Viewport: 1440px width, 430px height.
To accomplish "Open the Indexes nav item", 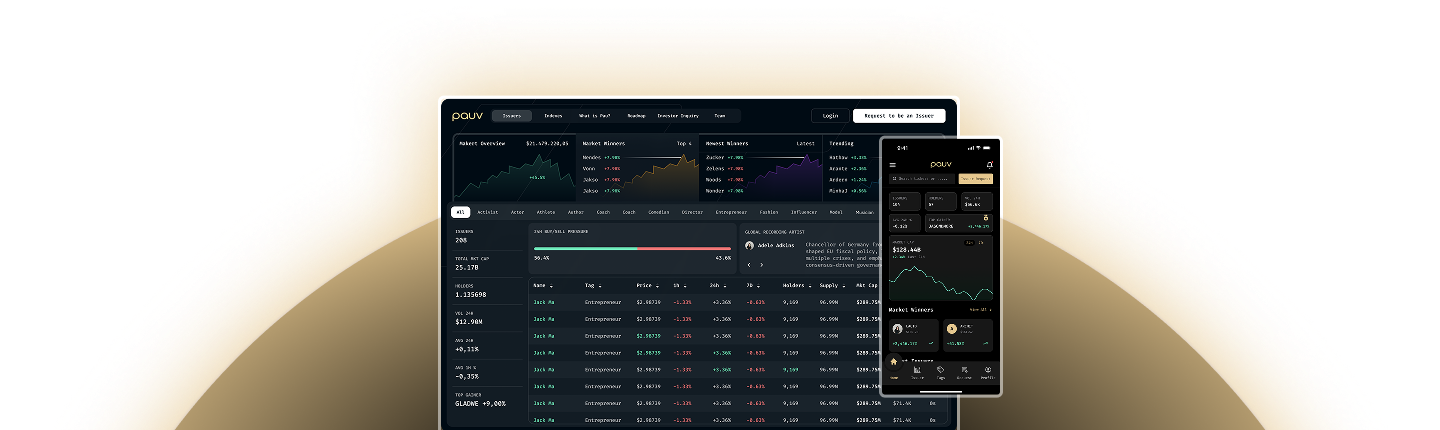I will pos(553,116).
